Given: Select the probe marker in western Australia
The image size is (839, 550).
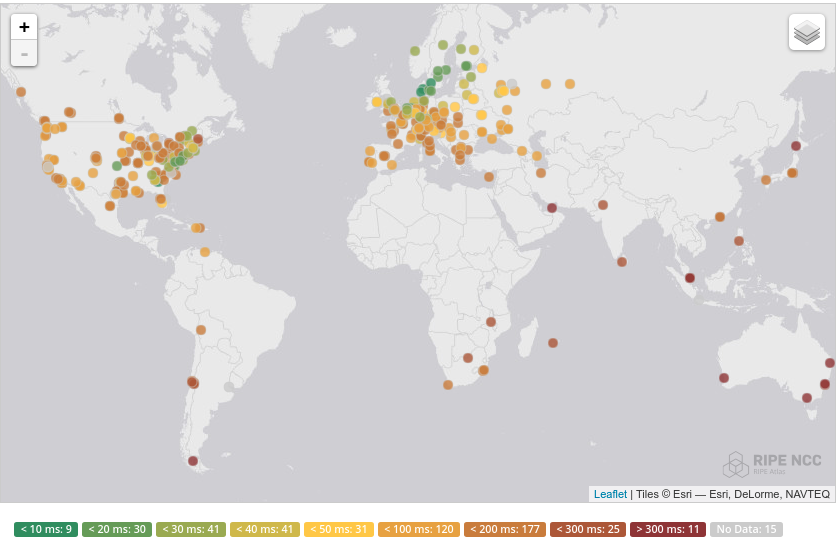Looking at the screenshot, I should coord(724,378).
